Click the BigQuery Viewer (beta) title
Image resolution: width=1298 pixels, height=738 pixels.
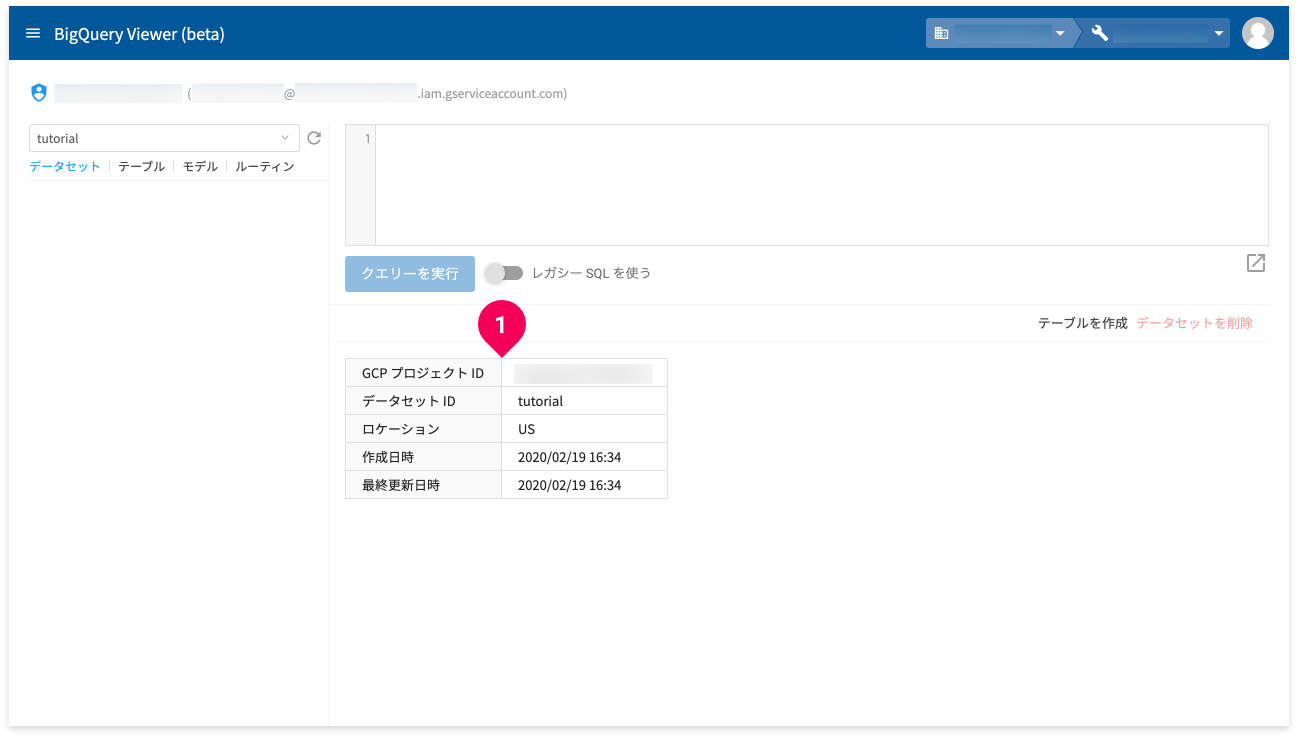click(x=139, y=34)
